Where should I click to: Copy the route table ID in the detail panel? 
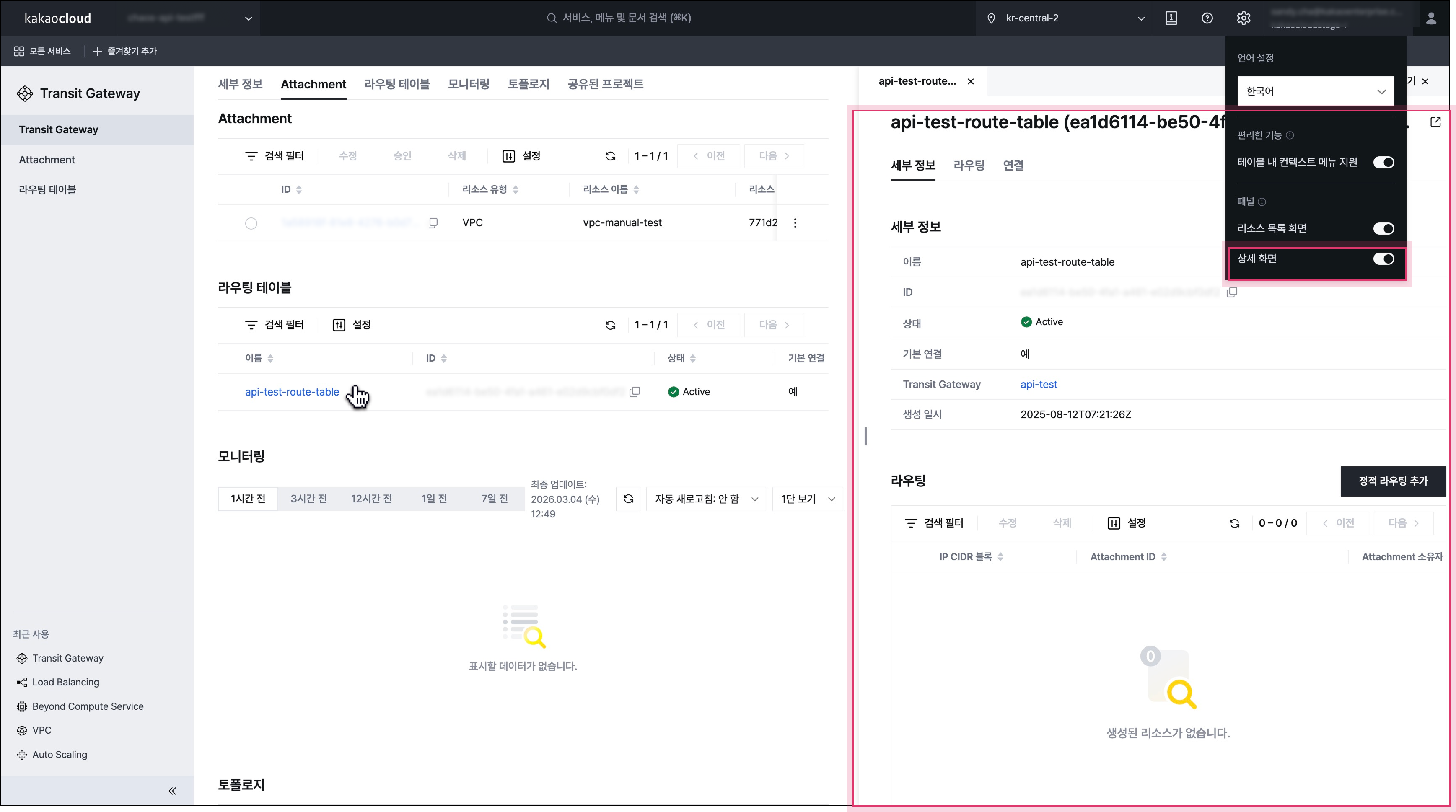[1232, 292]
